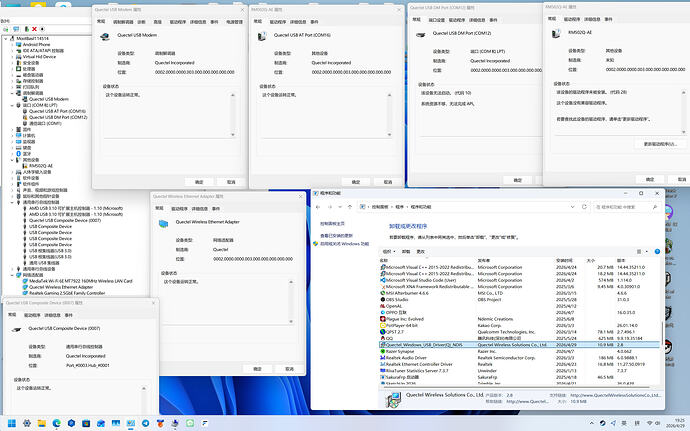The image size is (690, 431).
Task: Click search box in Programs and Features window
Action: (x=626, y=206)
